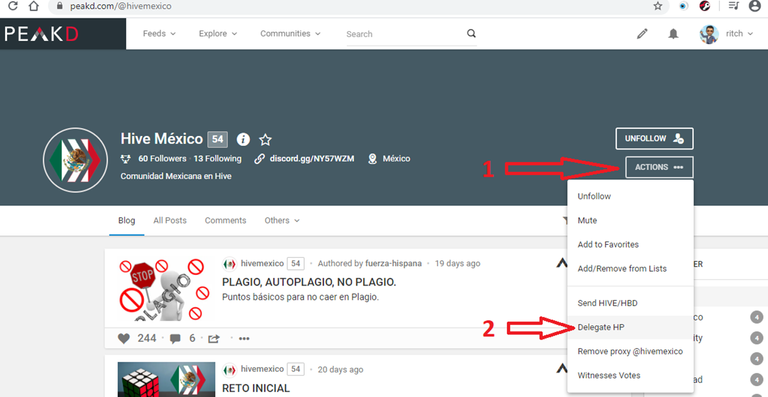The width and height of the screenshot is (768, 397).
Task: Click fuerza-hispana author link
Action: pos(393,263)
